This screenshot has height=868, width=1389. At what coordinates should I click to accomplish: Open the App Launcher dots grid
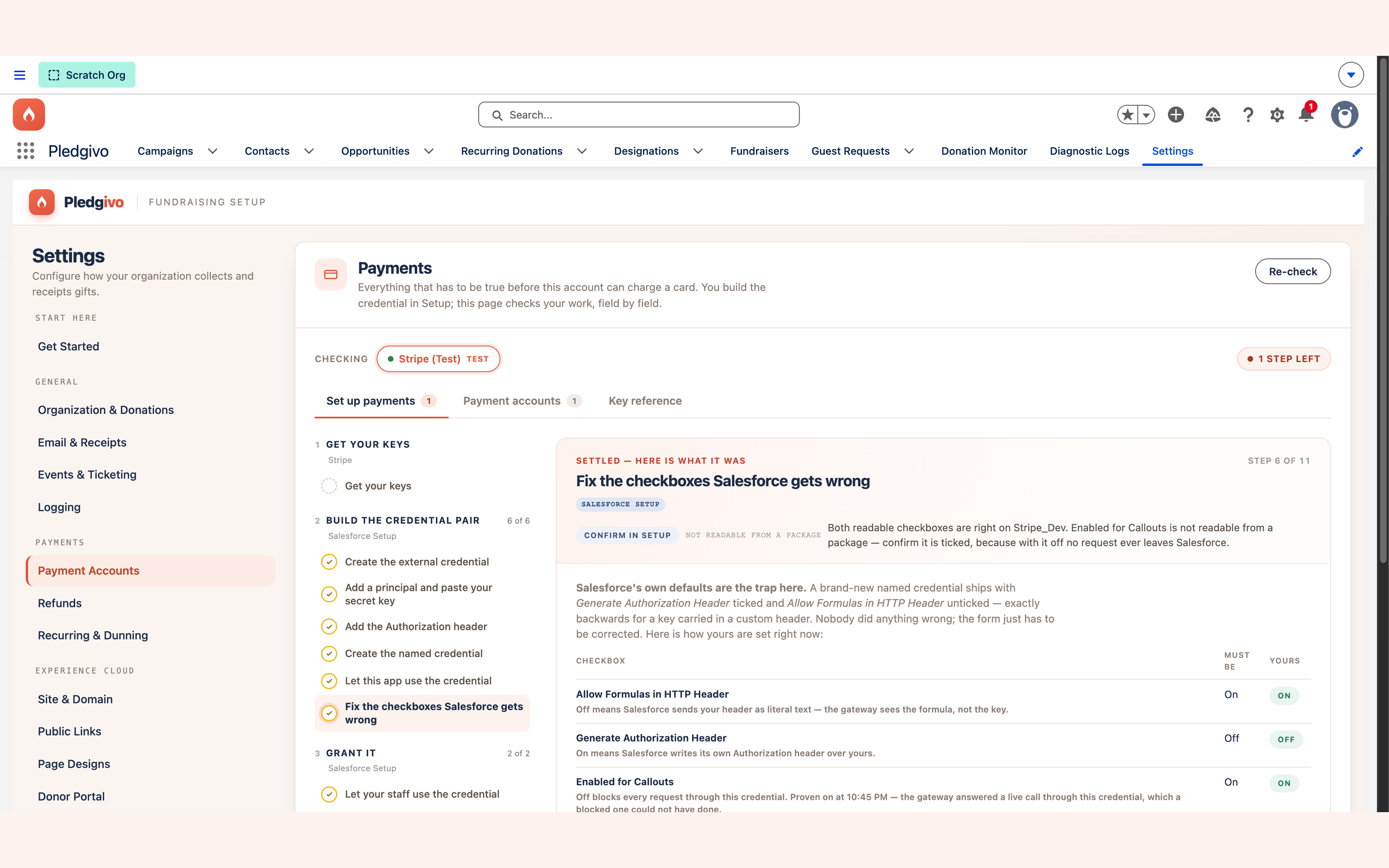[x=26, y=151]
